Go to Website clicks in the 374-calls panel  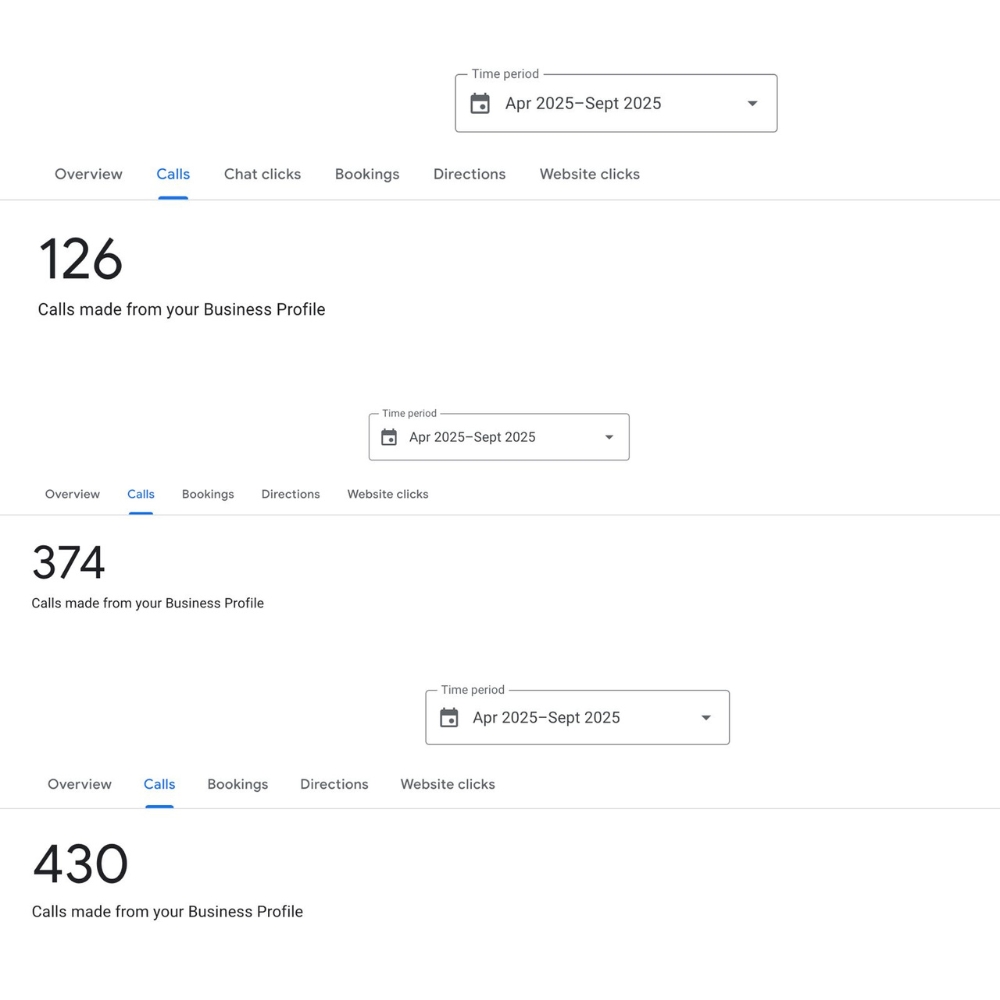click(x=388, y=494)
